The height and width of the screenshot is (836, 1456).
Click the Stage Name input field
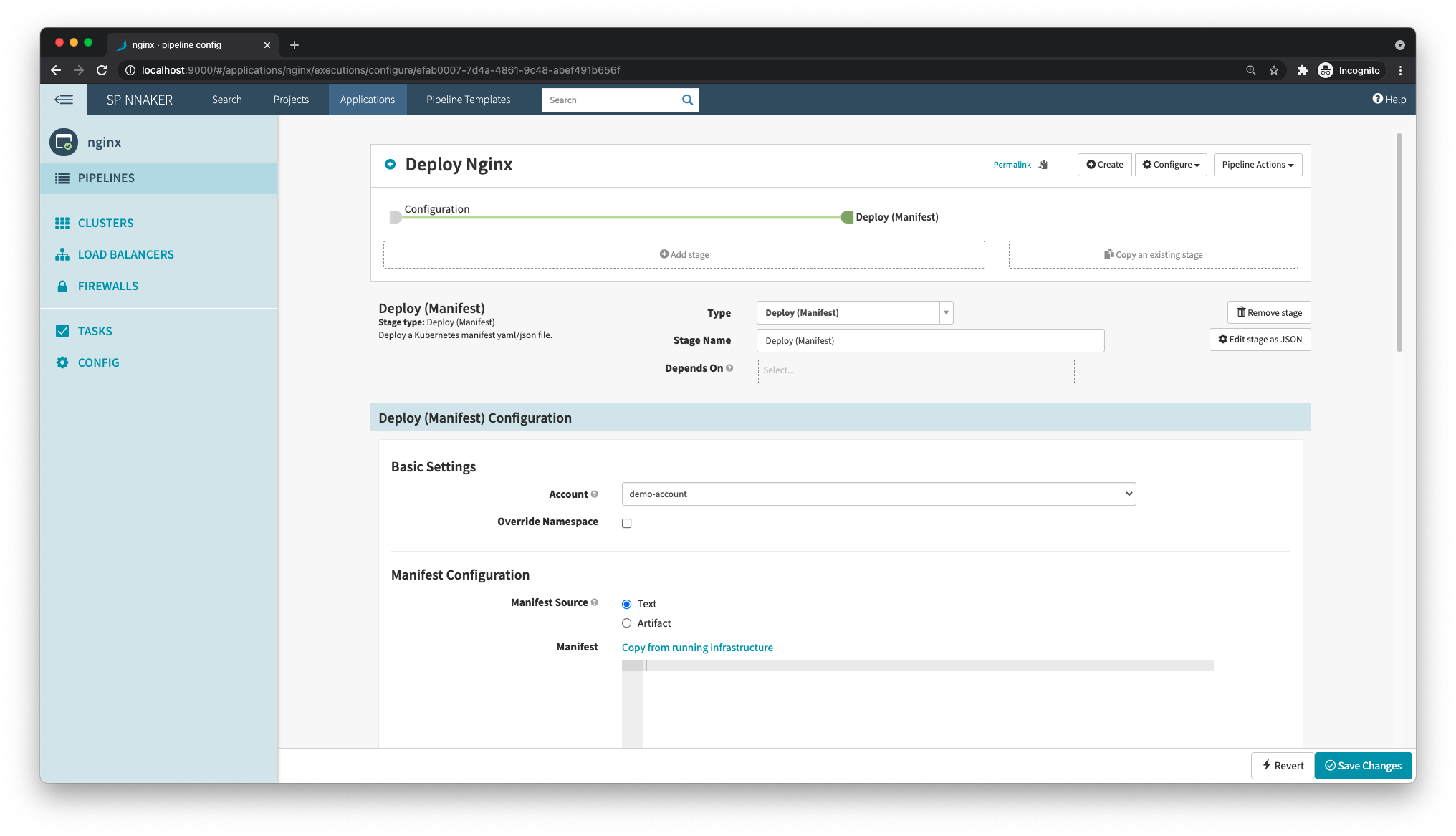tap(930, 341)
